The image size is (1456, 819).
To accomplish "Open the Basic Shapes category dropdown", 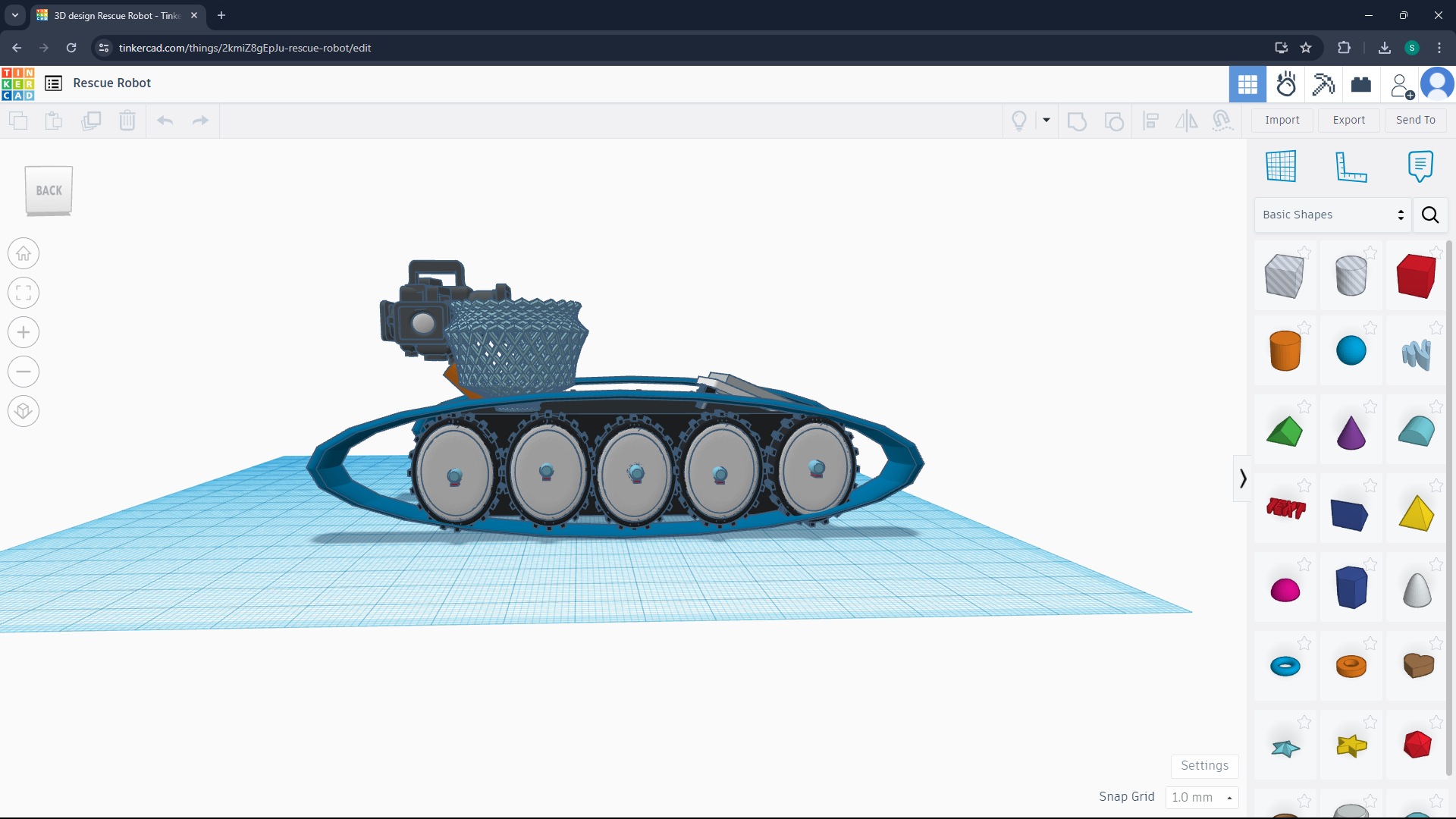I will coord(1332,215).
